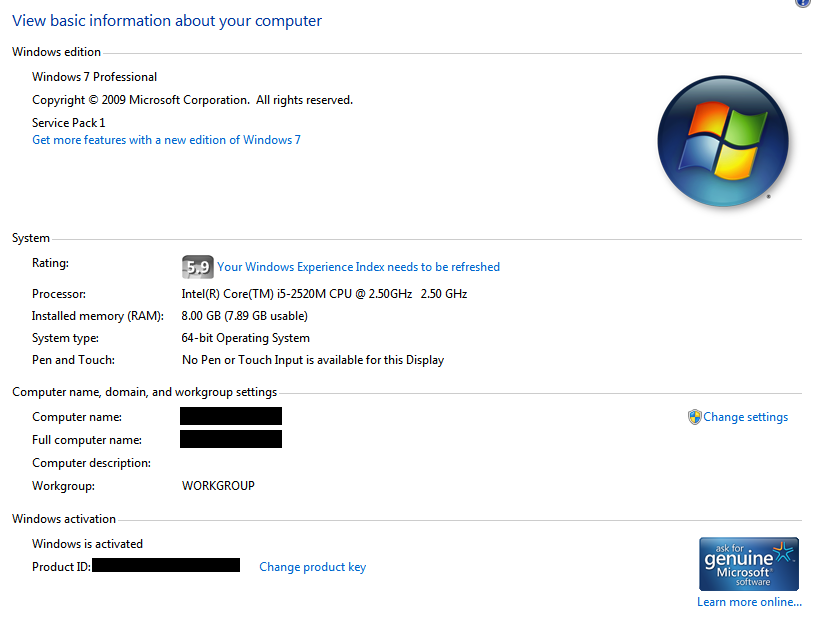813x623 pixels.
Task: Click the 'Rating:' label
Action: [x=50, y=263]
